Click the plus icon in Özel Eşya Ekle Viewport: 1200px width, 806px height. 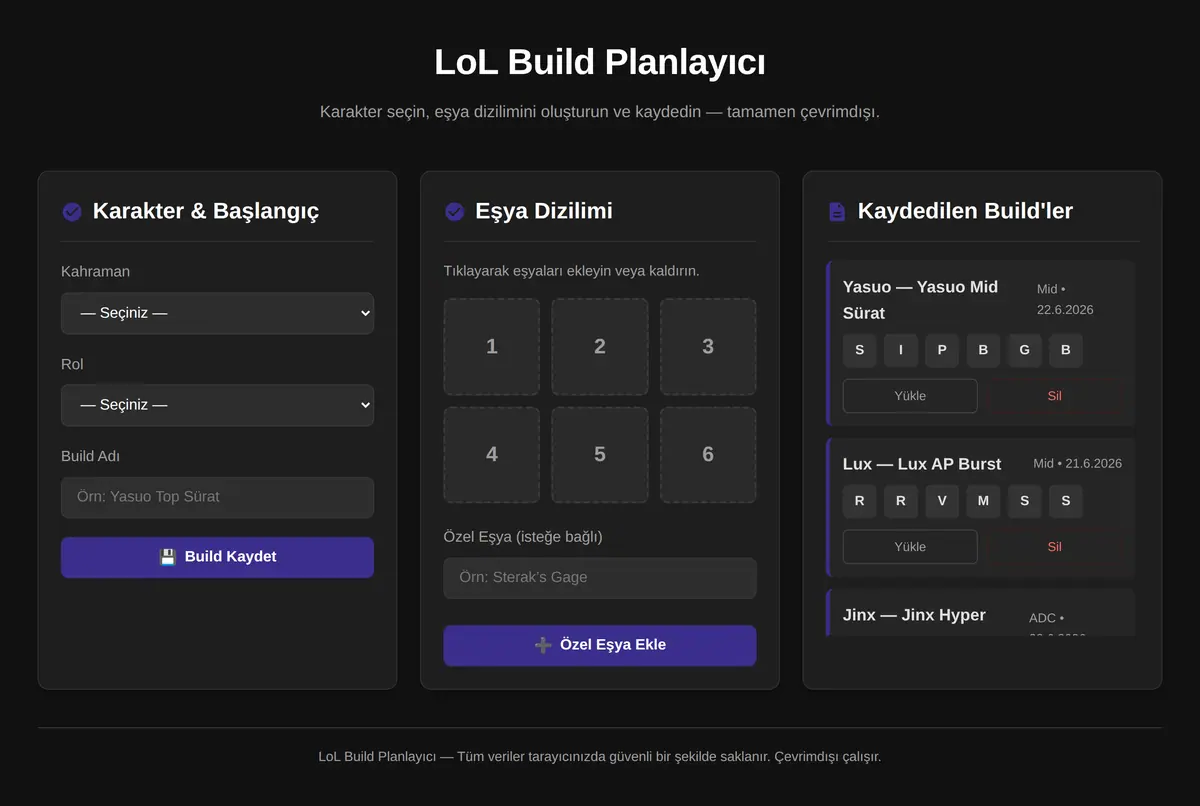pyautogui.click(x=543, y=645)
